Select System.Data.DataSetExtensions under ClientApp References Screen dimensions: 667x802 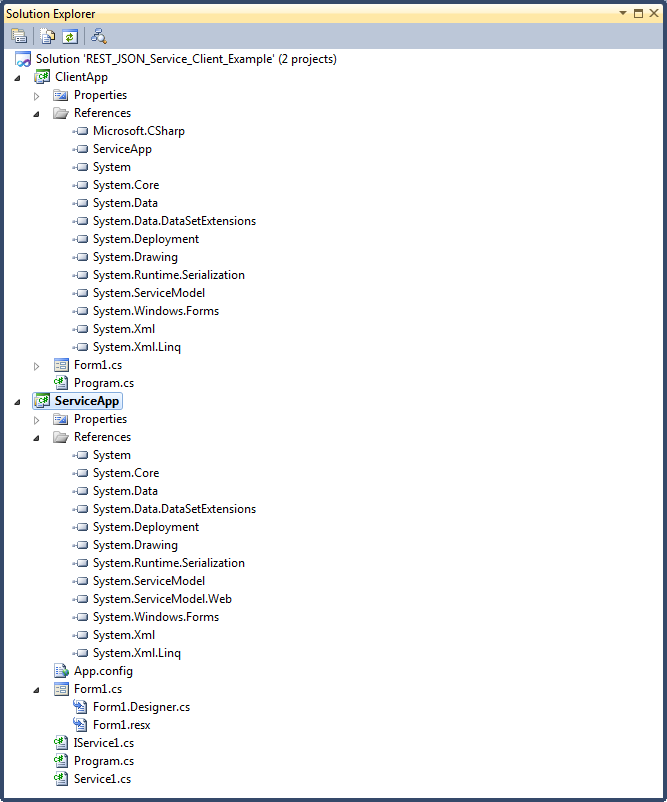pyautogui.click(x=174, y=221)
